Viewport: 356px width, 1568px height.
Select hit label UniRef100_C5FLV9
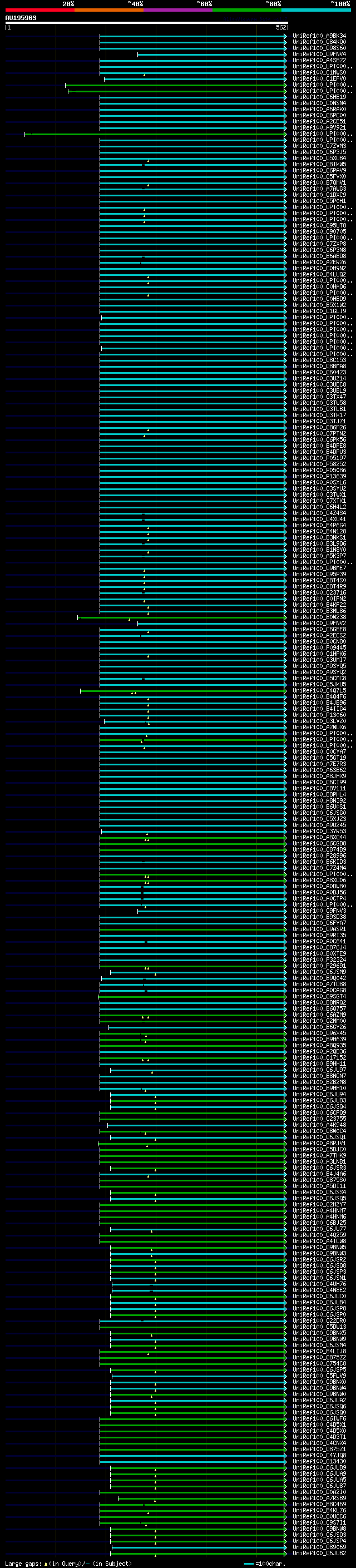[319, 1376]
